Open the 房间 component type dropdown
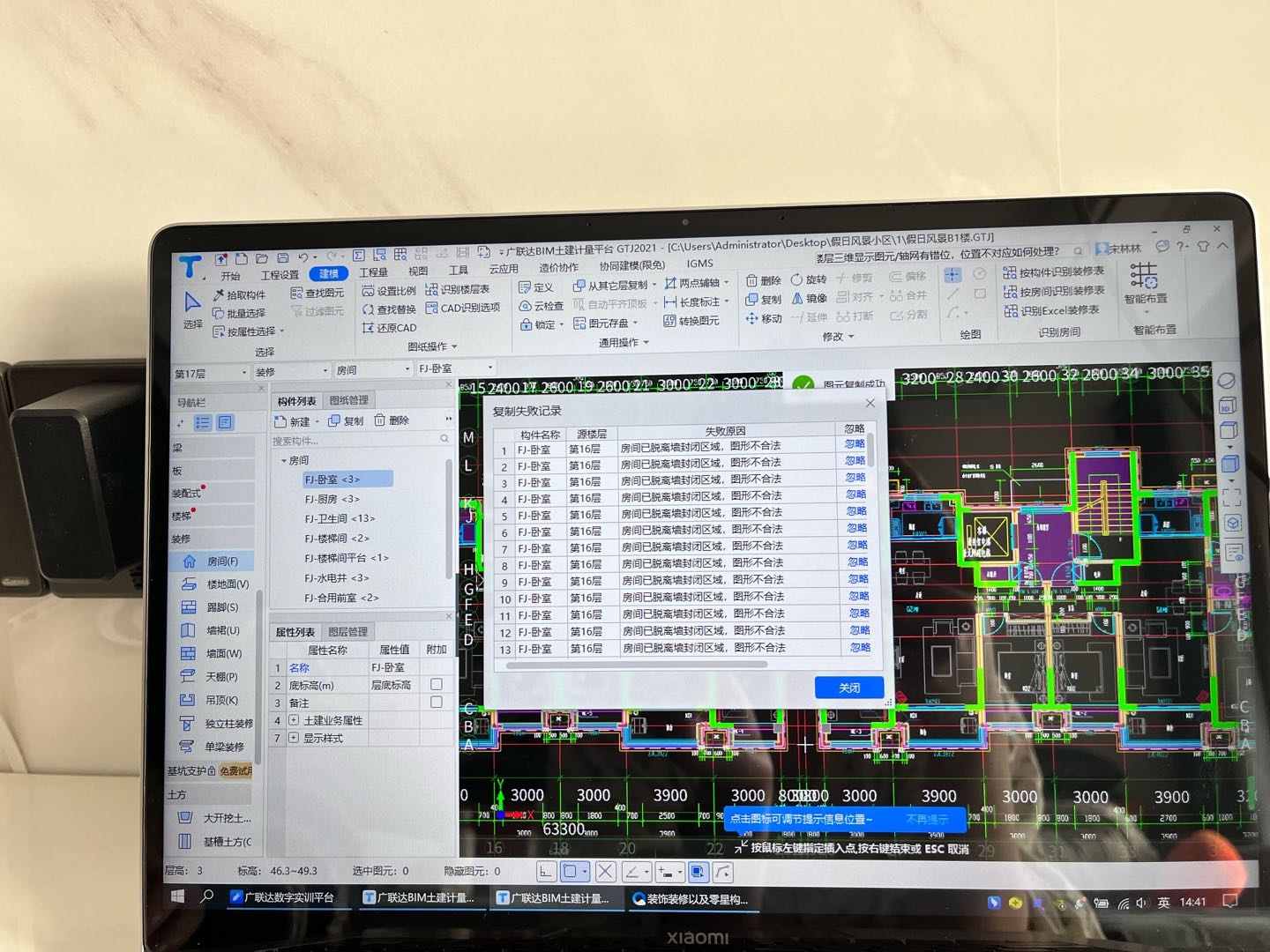Image resolution: width=1270 pixels, height=952 pixels. tap(374, 370)
